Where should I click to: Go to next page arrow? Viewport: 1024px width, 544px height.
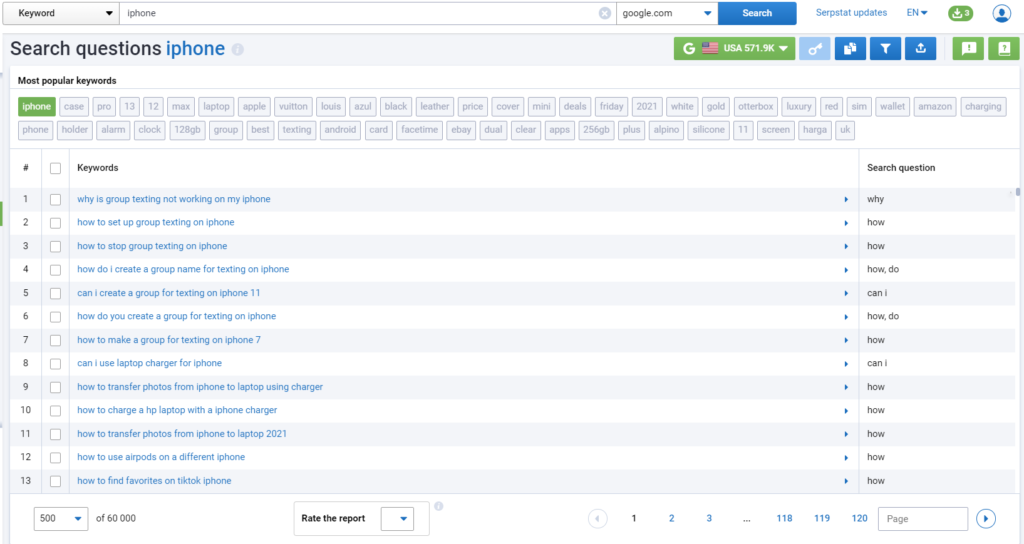click(x=985, y=519)
